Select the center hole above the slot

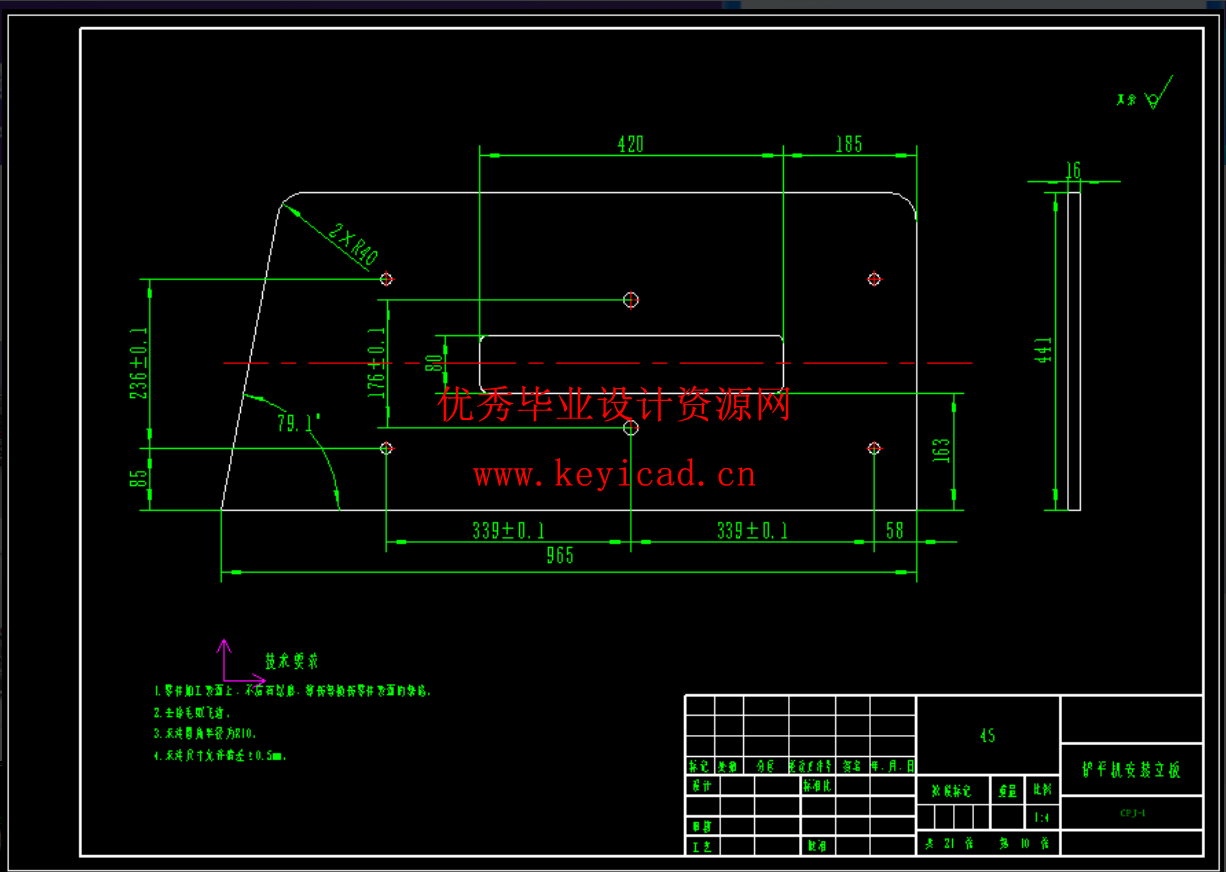click(631, 299)
